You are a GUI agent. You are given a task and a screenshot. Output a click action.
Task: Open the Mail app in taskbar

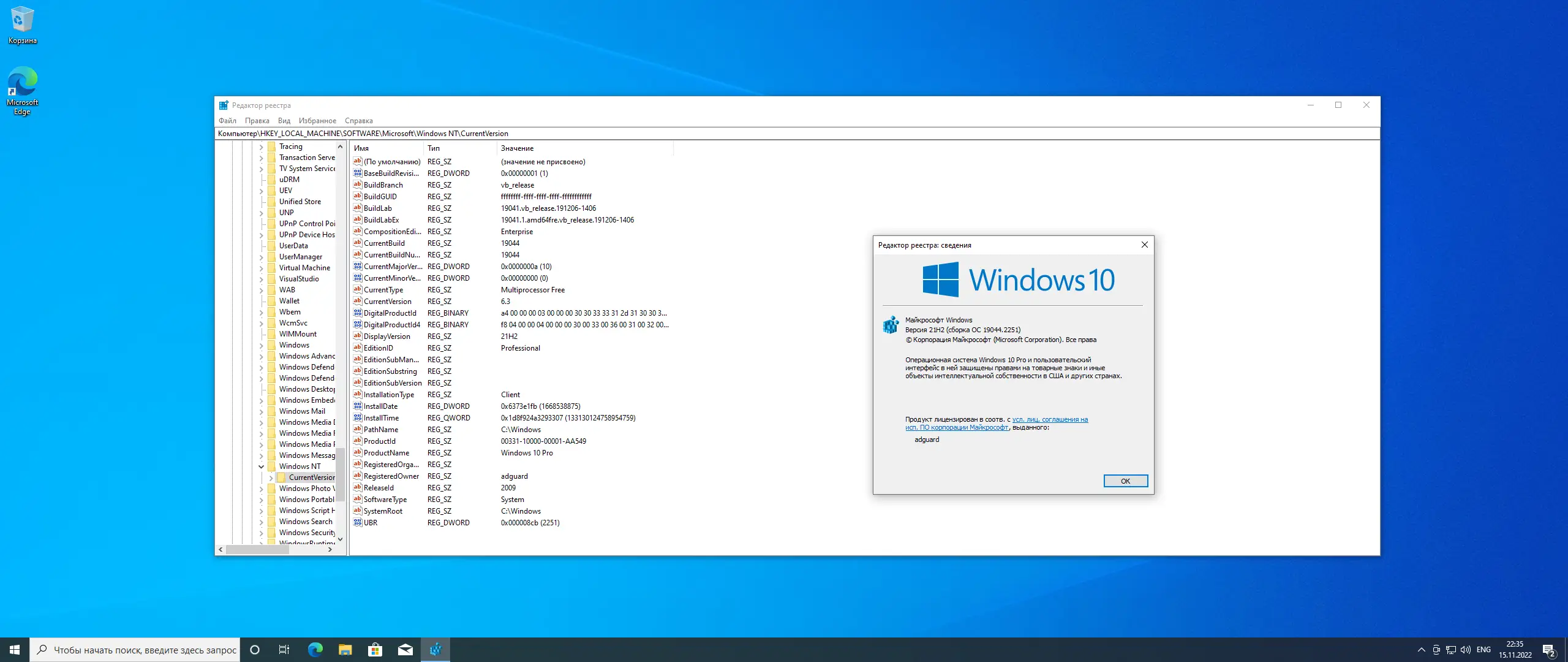click(405, 650)
